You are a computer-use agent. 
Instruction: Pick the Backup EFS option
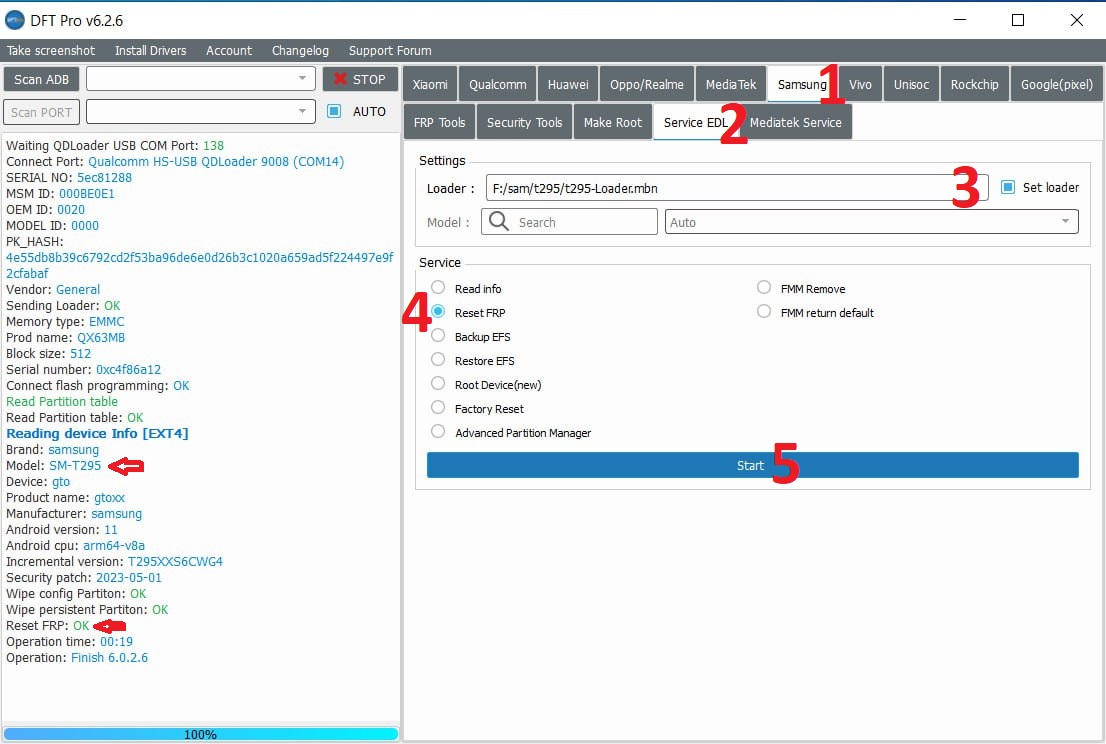[438, 336]
